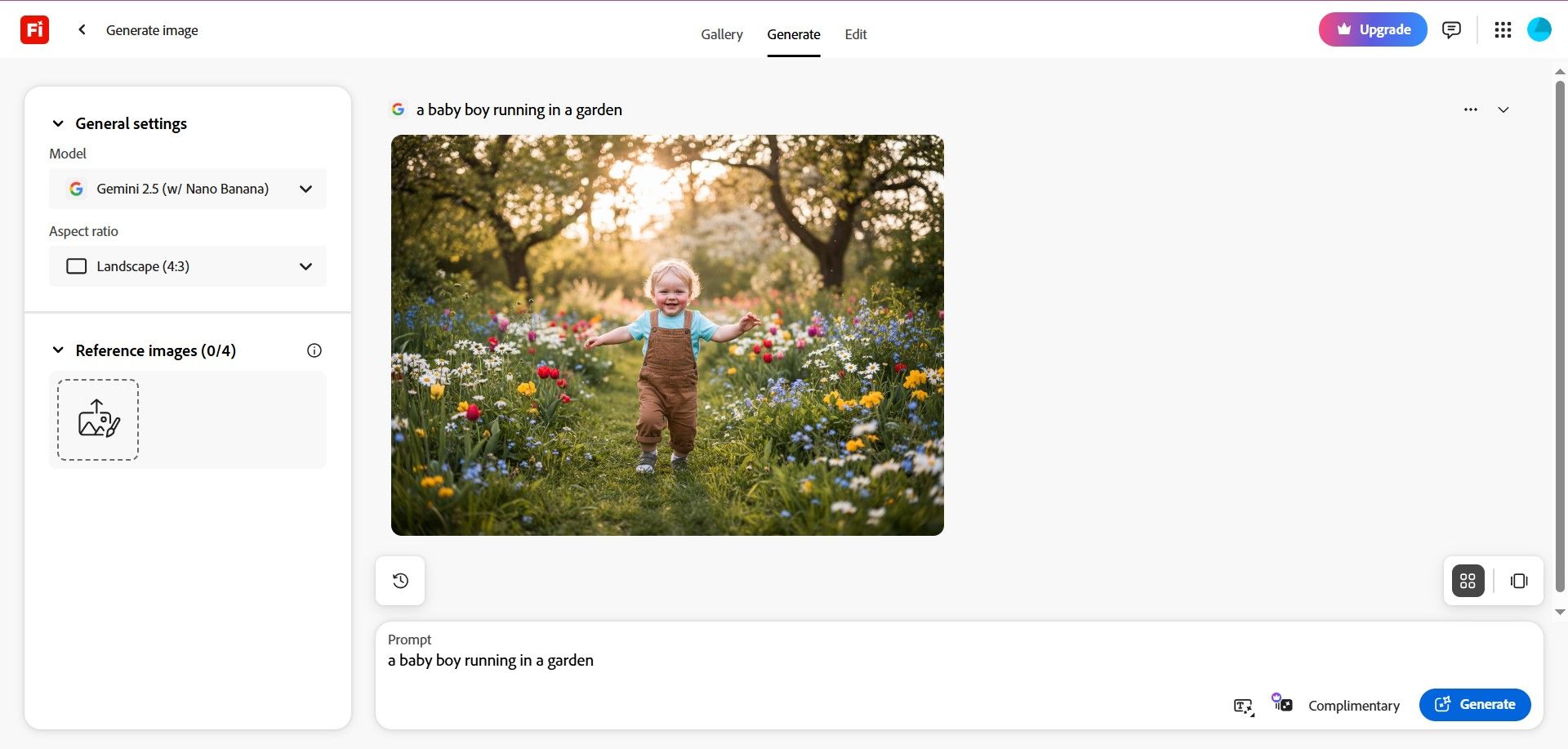Collapse the Reference images section
The height and width of the screenshot is (749, 1568).
tap(58, 350)
